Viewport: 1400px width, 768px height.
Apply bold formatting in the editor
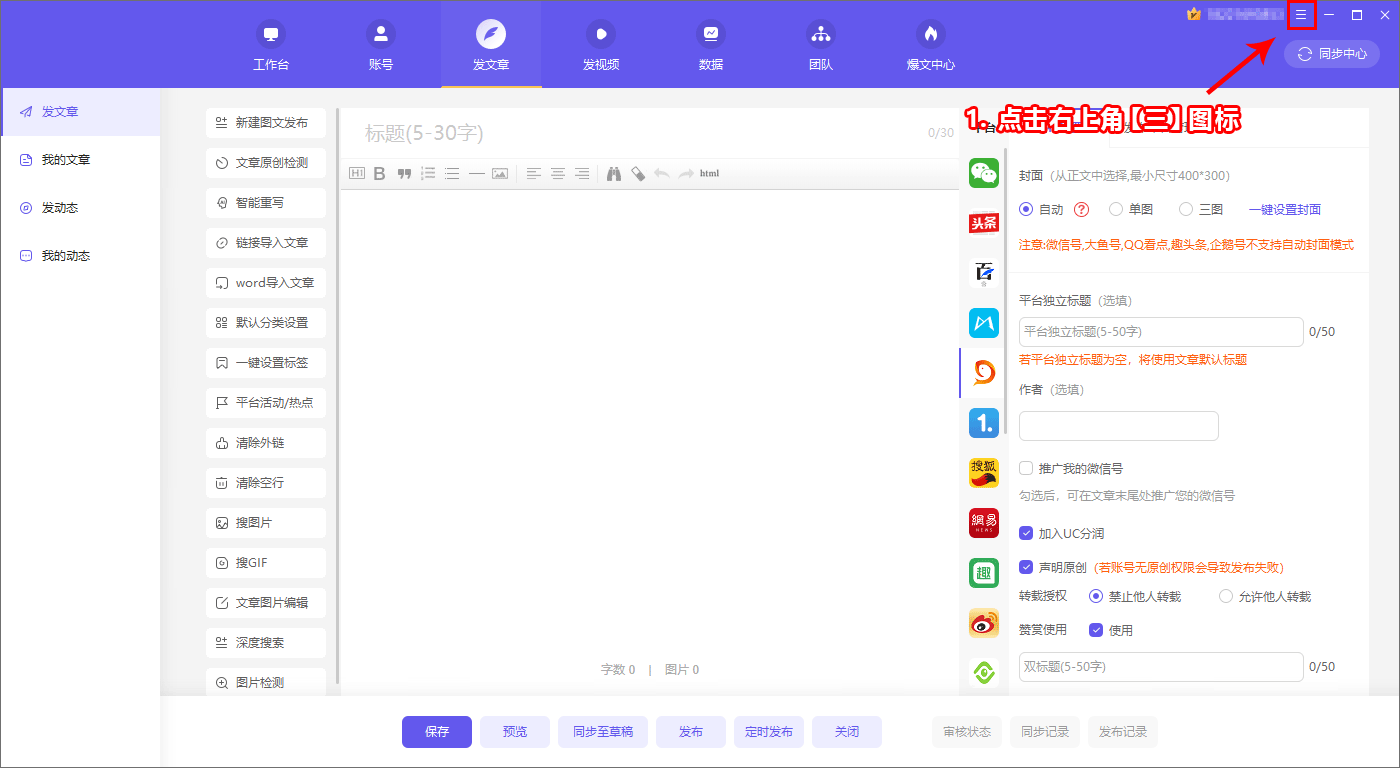379,173
